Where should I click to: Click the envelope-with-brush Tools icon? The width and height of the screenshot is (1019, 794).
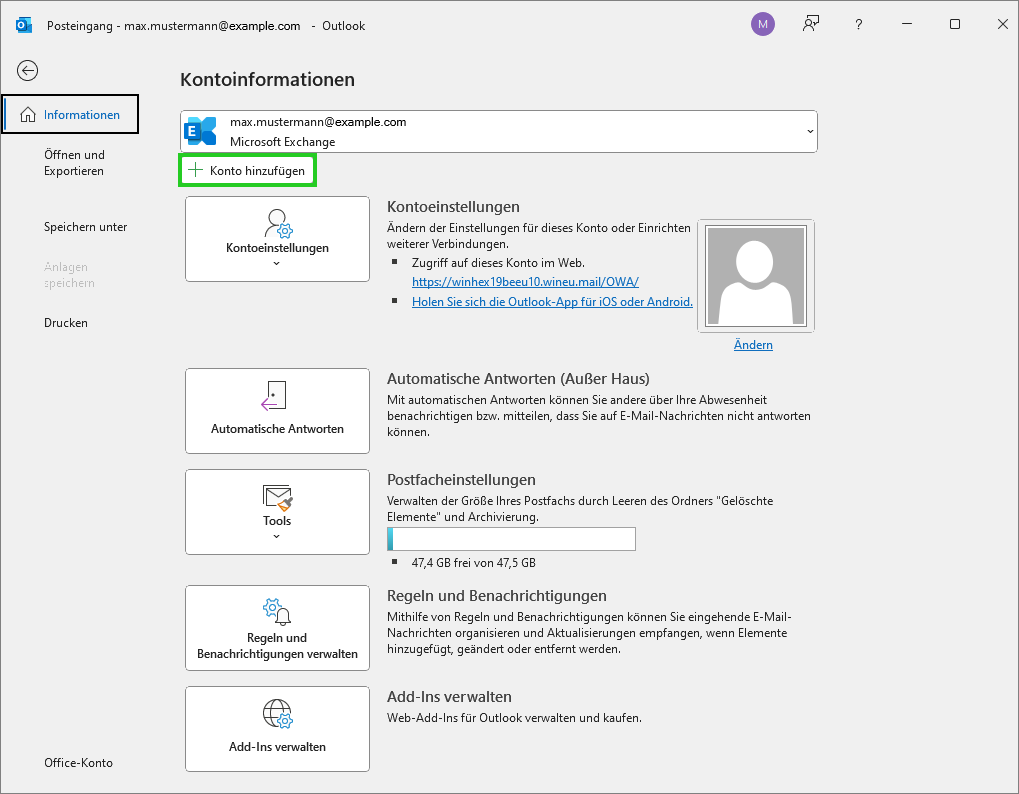point(278,497)
